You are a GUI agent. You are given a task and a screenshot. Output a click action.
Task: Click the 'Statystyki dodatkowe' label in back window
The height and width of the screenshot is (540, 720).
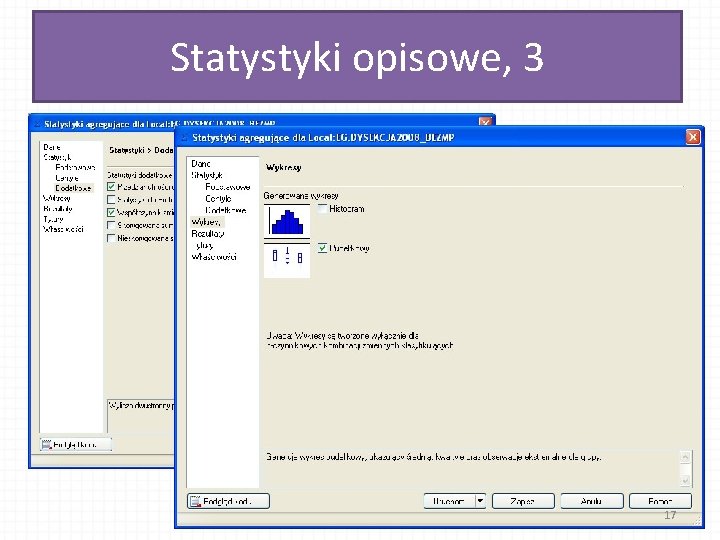pyautogui.click(x=140, y=175)
